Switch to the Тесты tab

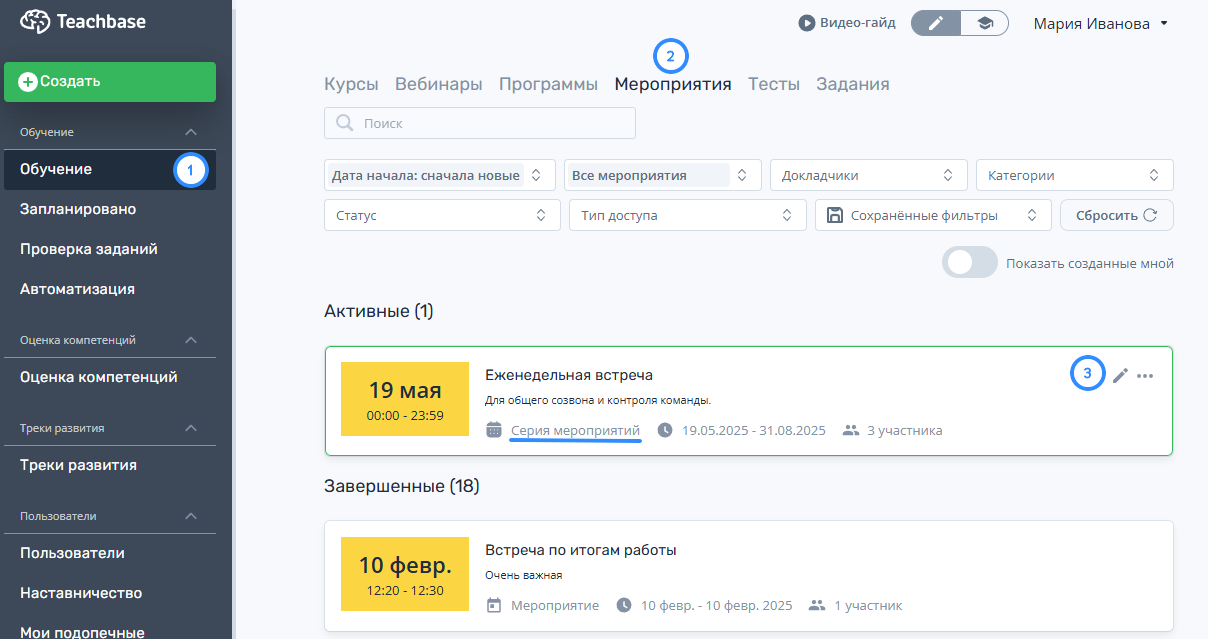click(x=774, y=84)
